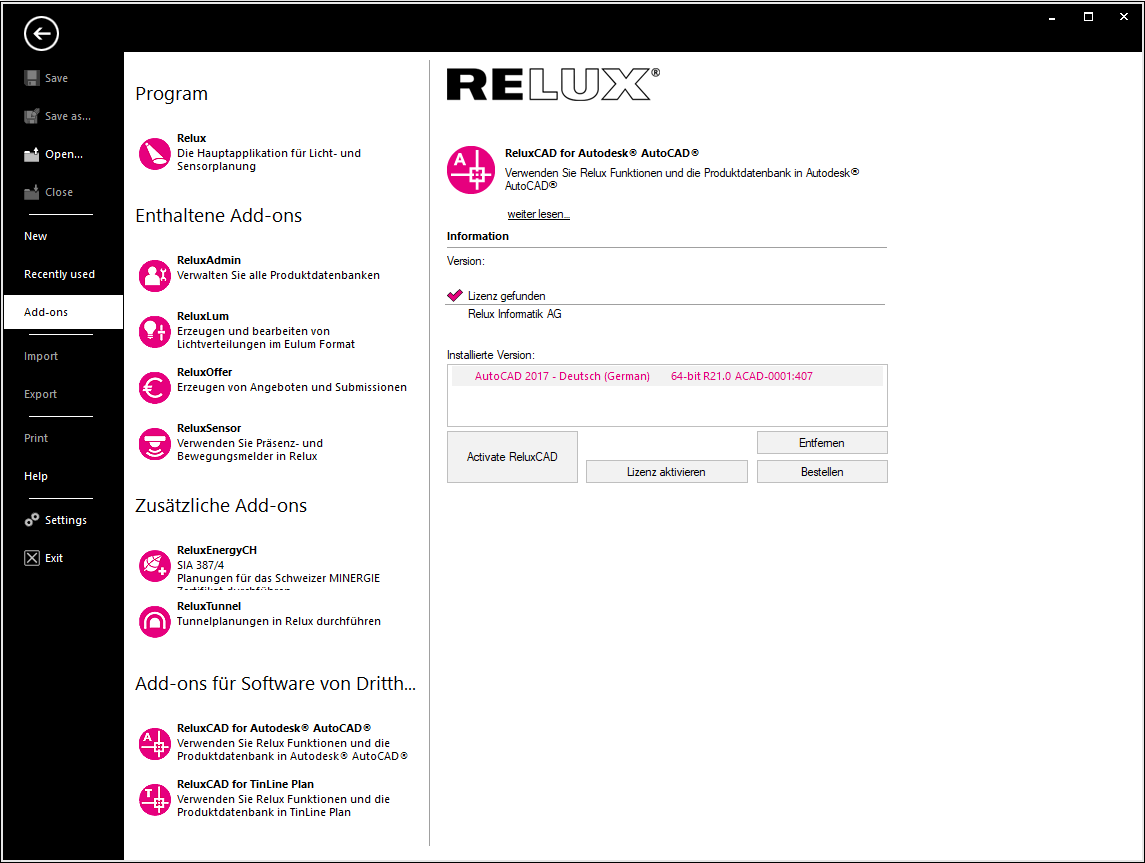Minimize the Relux window
Viewport: 1145px width, 863px height.
click(1052, 18)
